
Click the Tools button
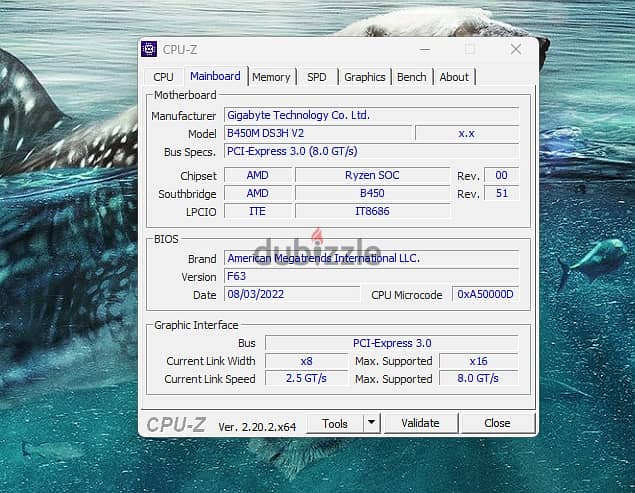click(x=335, y=424)
